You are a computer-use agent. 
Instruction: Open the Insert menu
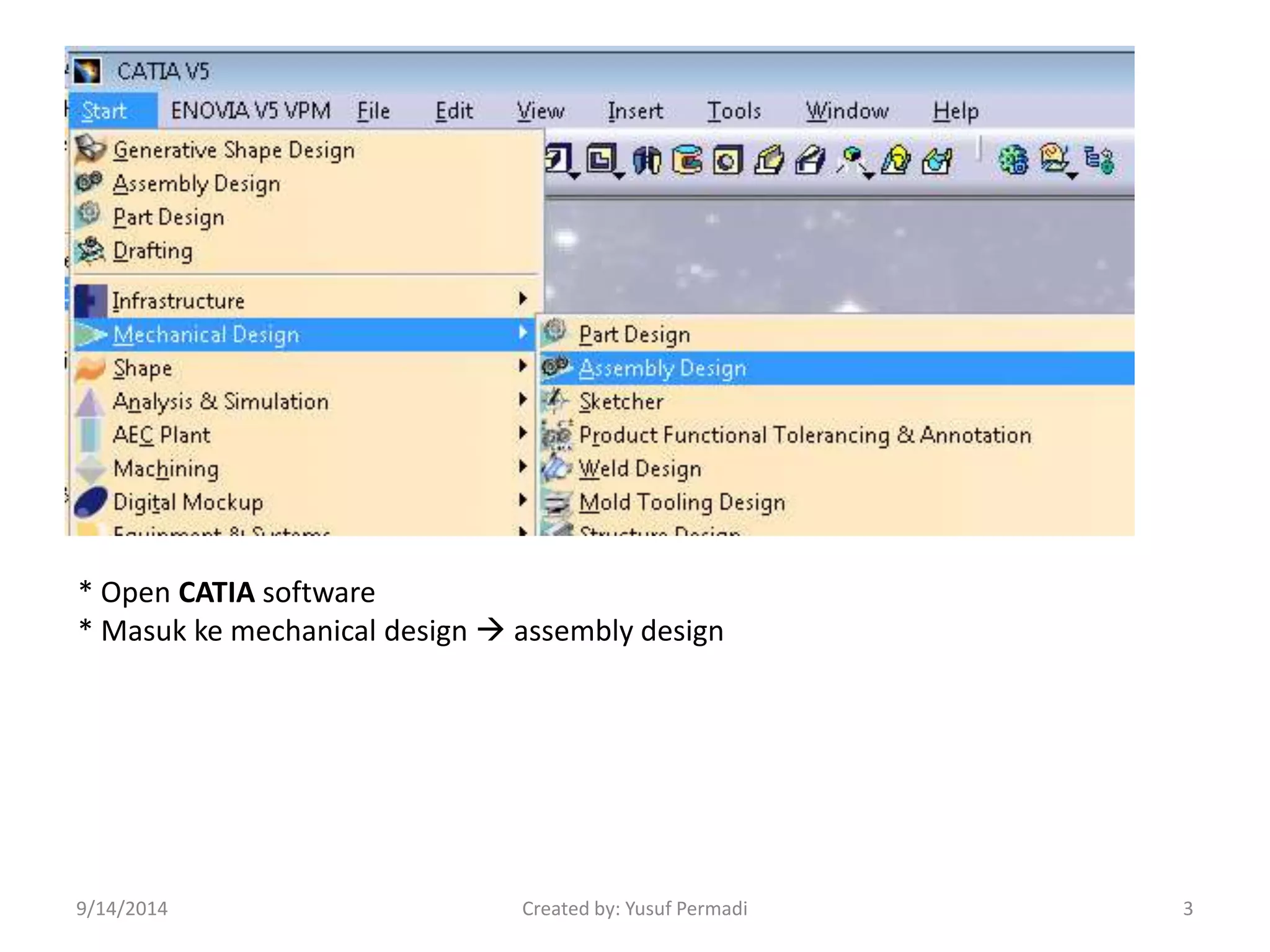(x=635, y=111)
